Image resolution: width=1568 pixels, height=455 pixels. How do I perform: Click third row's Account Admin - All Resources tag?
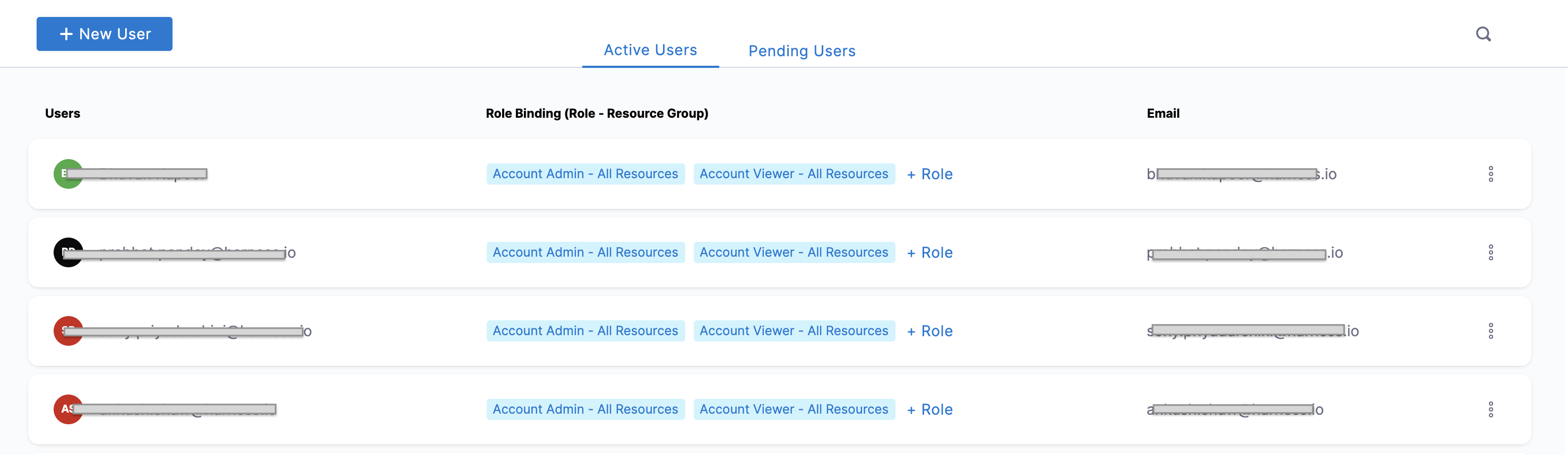[585, 331]
